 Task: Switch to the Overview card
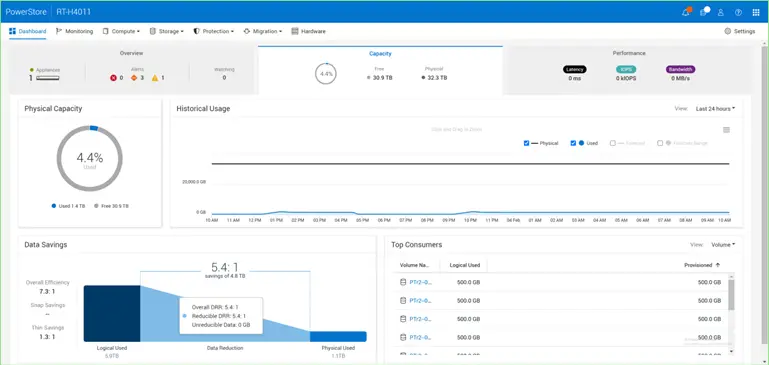[x=131, y=70]
